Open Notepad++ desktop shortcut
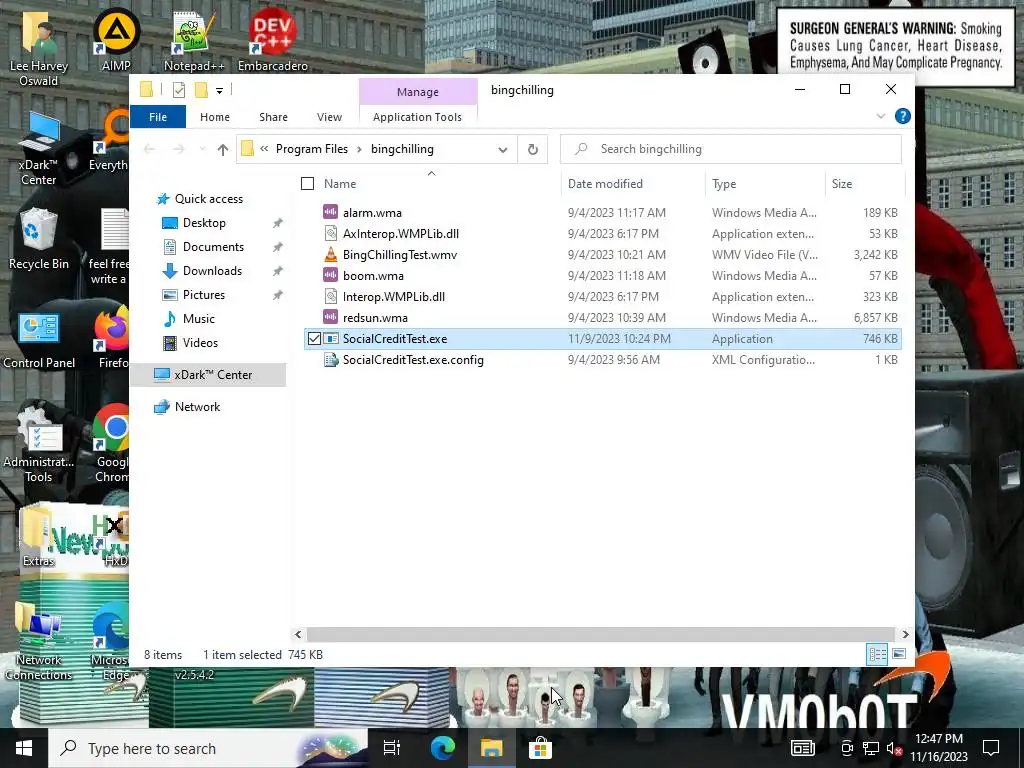 point(193,39)
